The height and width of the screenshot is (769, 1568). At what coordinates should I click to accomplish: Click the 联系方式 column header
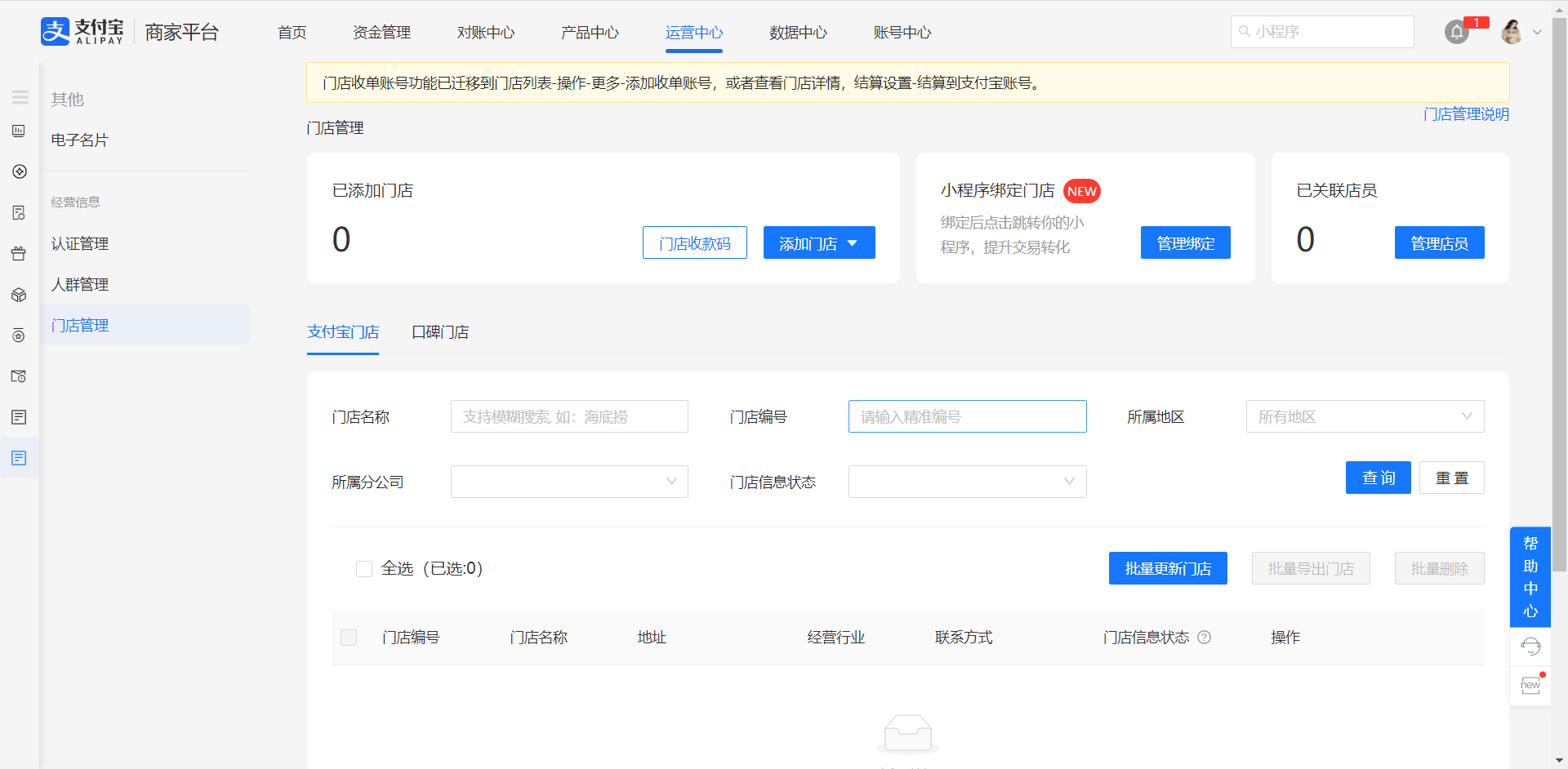(964, 638)
